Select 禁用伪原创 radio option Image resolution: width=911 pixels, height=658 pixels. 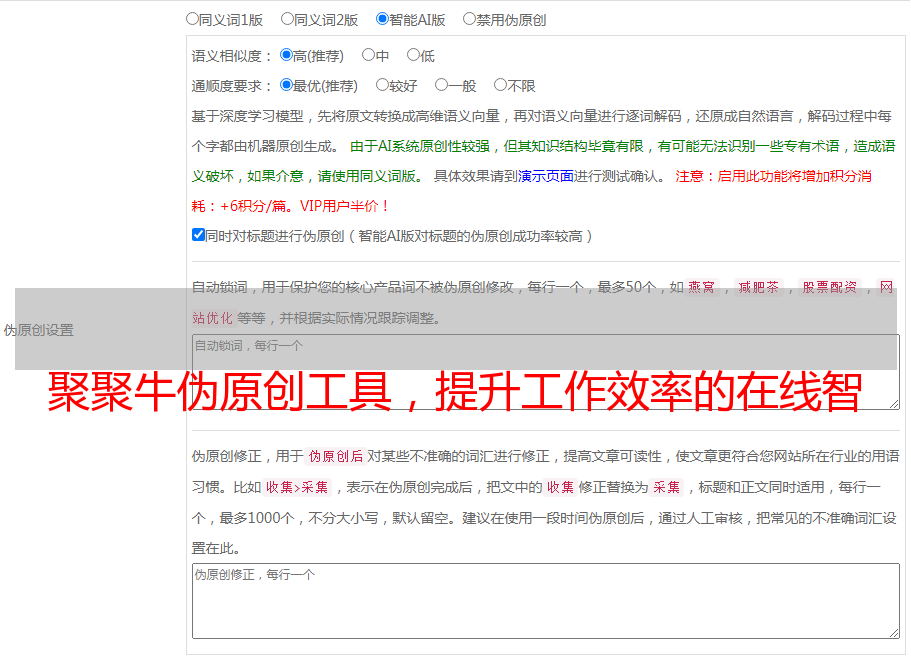coord(469,19)
